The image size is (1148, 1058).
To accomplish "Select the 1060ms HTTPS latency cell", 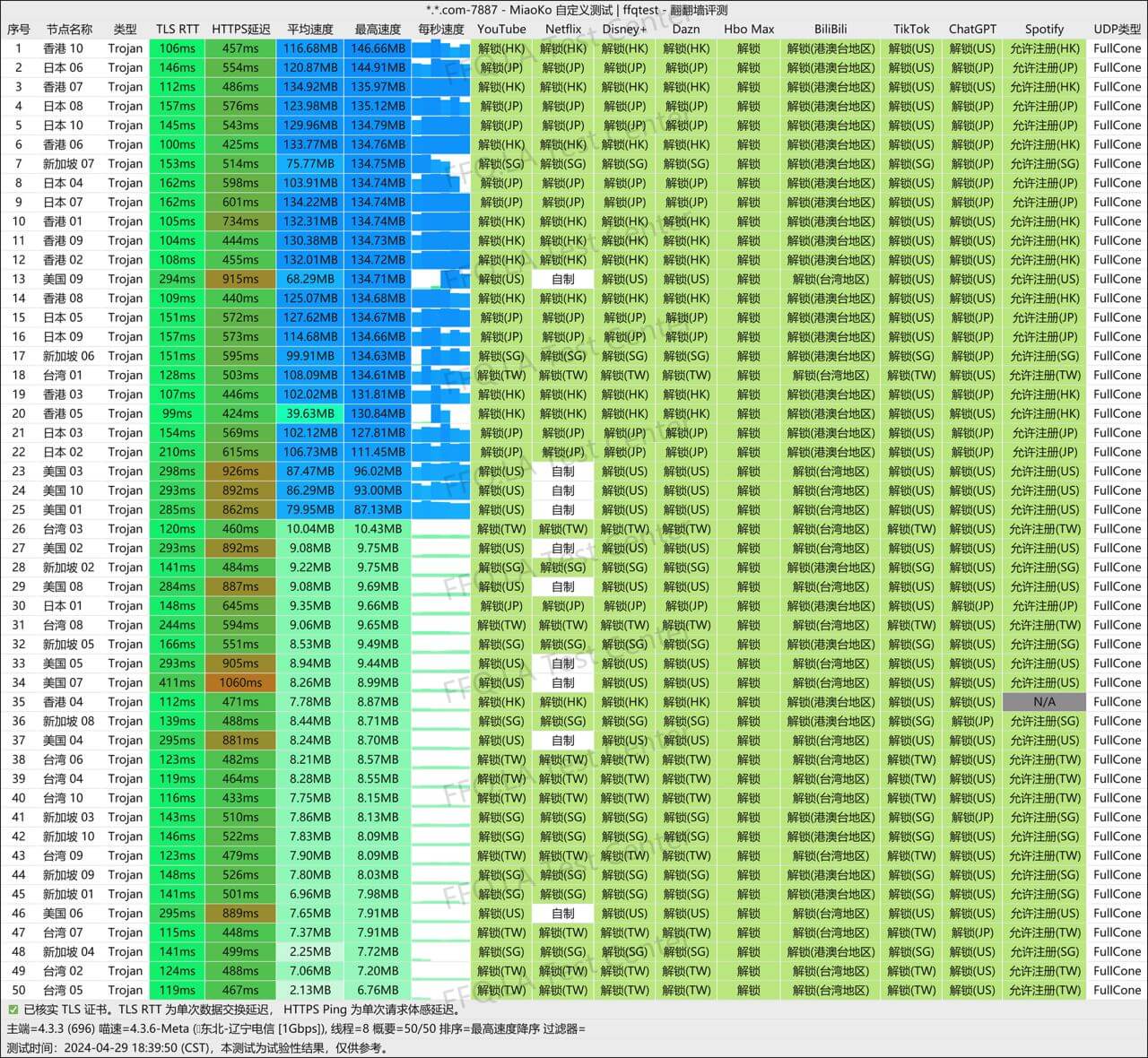I will click(240, 682).
